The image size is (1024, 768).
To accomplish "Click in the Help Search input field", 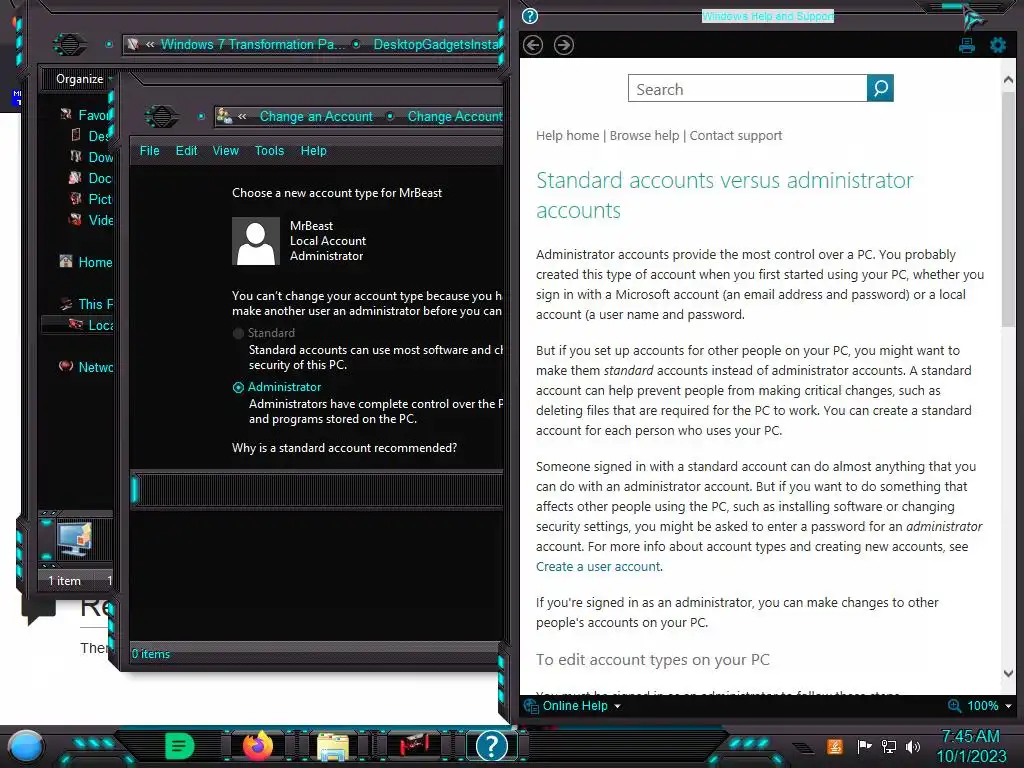I will (748, 88).
